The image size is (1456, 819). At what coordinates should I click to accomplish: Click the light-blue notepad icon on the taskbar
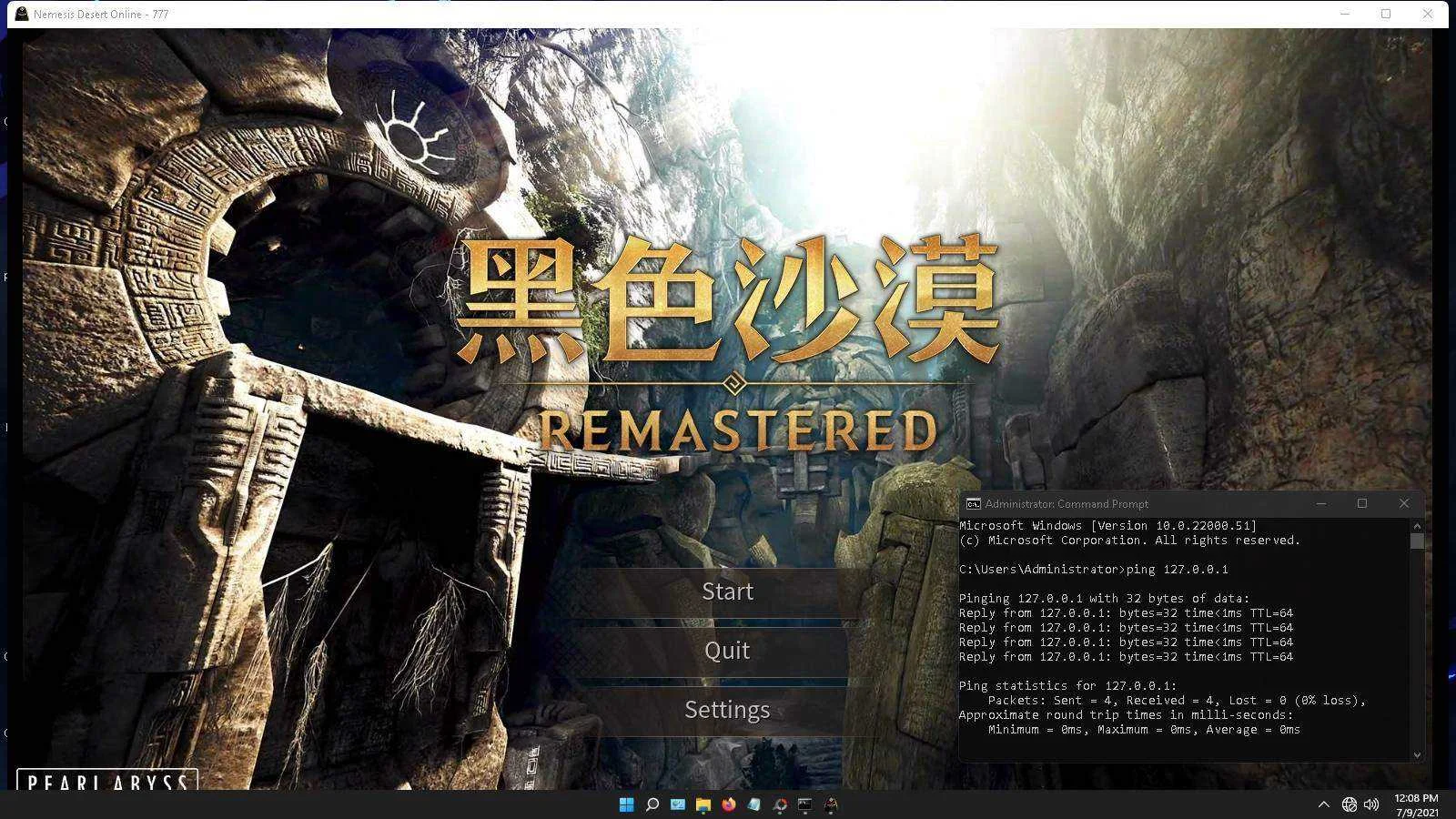tap(753, 804)
